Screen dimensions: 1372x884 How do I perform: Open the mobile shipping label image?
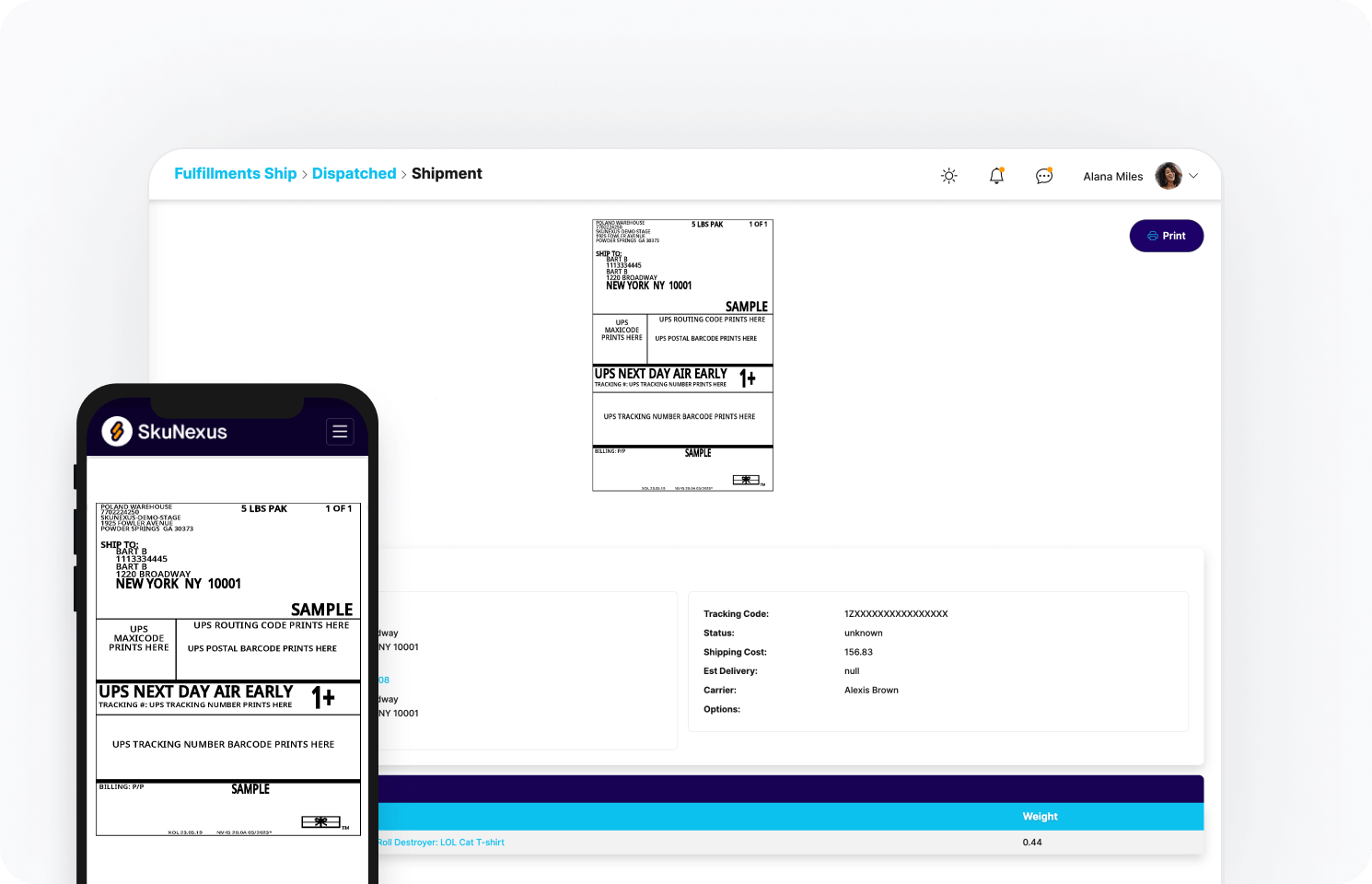point(228,669)
